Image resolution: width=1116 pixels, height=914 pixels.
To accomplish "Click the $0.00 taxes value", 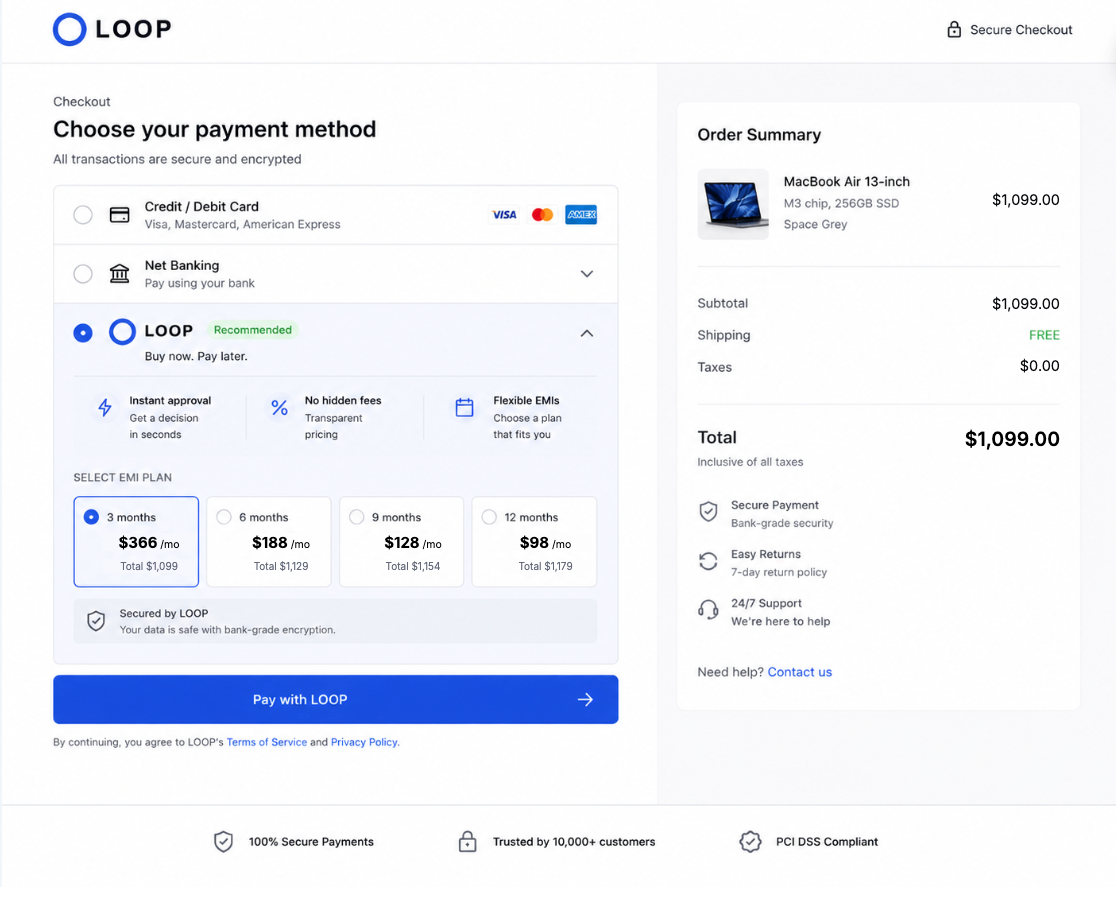I will point(1039,366).
